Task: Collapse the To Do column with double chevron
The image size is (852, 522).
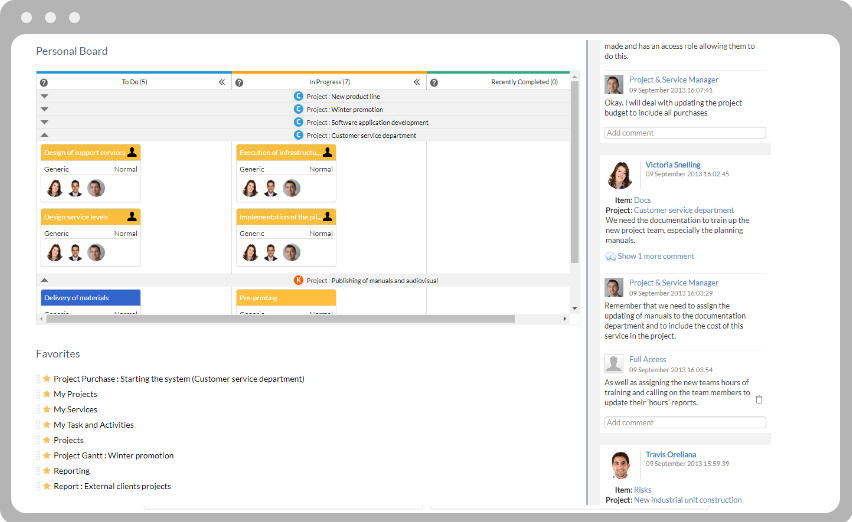Action: pos(222,83)
